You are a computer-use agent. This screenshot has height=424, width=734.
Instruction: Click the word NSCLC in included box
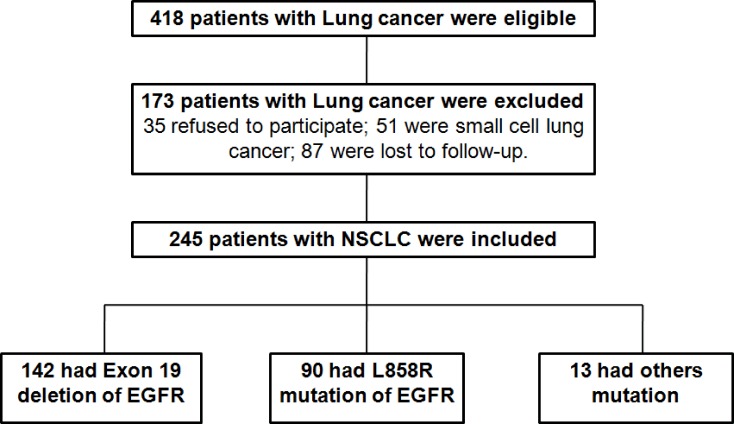[376, 239]
